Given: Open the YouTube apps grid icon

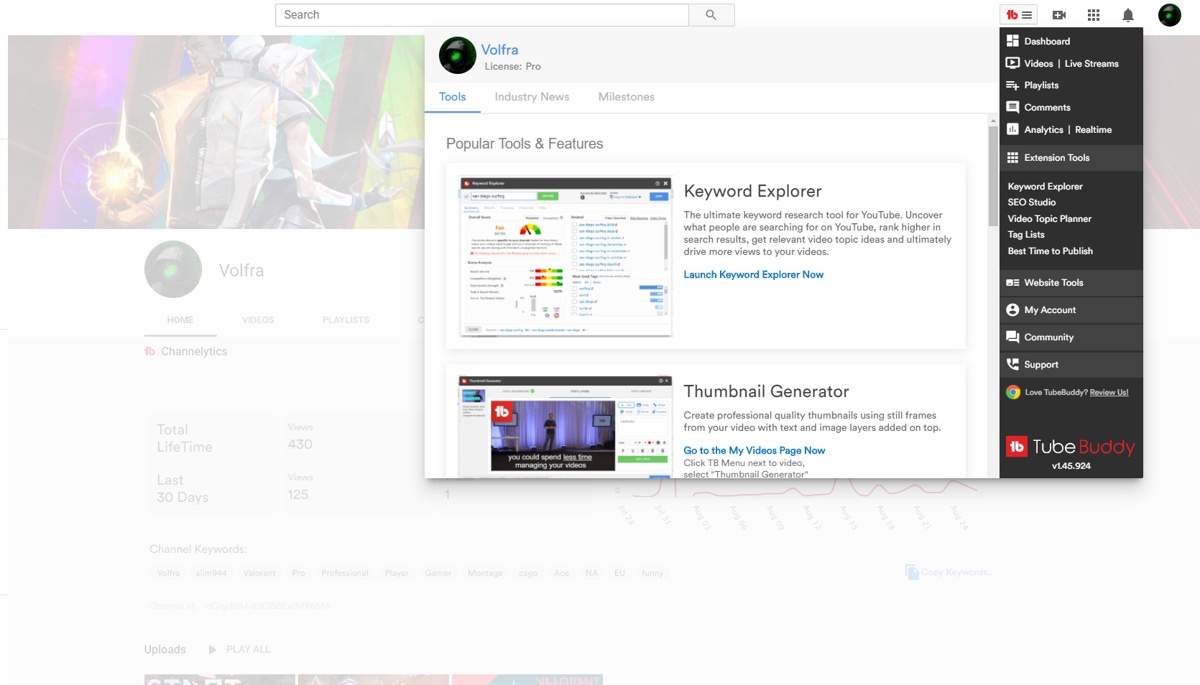Looking at the screenshot, I should coord(1093,15).
